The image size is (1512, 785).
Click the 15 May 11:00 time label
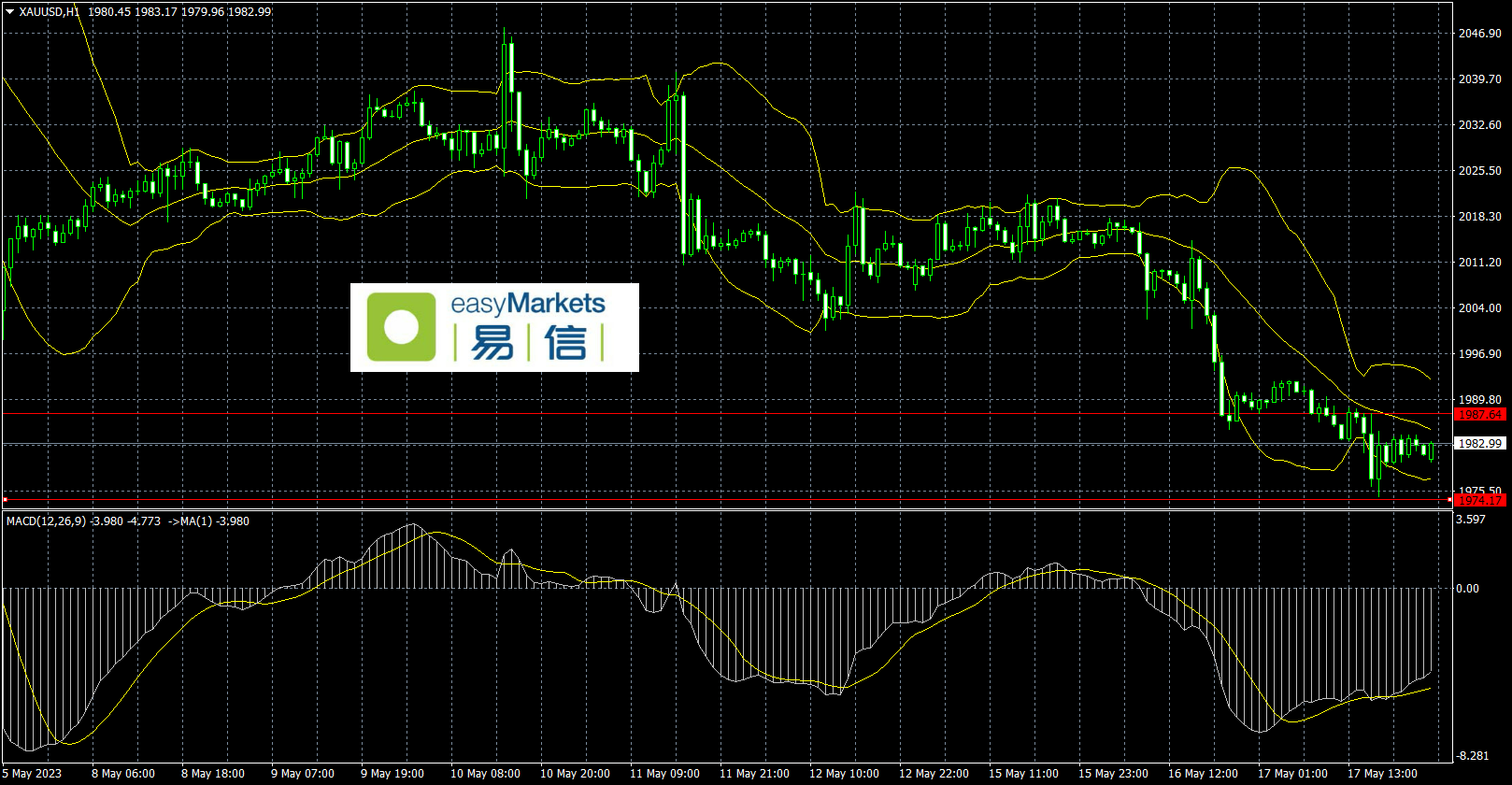tap(1024, 774)
